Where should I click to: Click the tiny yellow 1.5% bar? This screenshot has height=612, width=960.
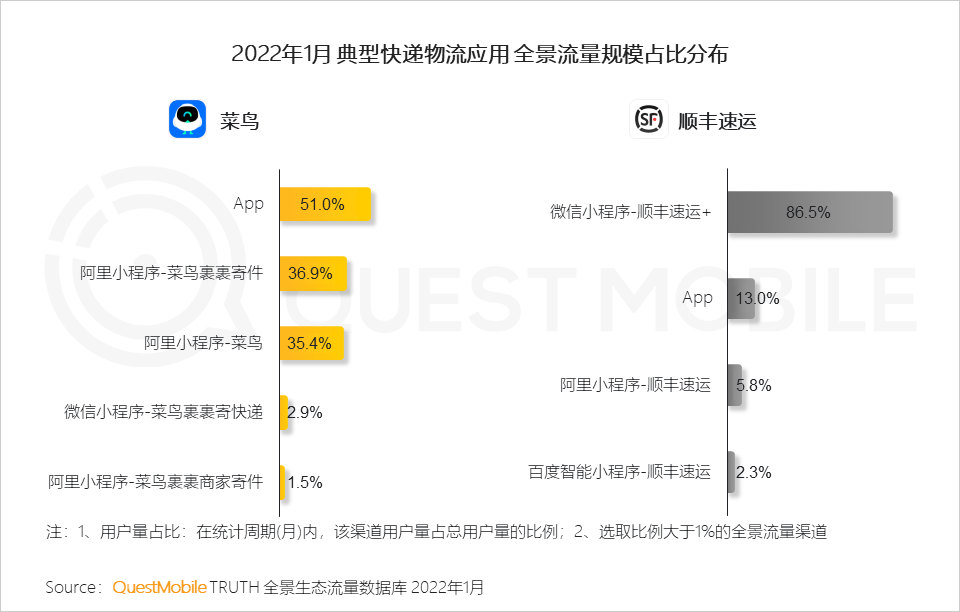coord(282,482)
